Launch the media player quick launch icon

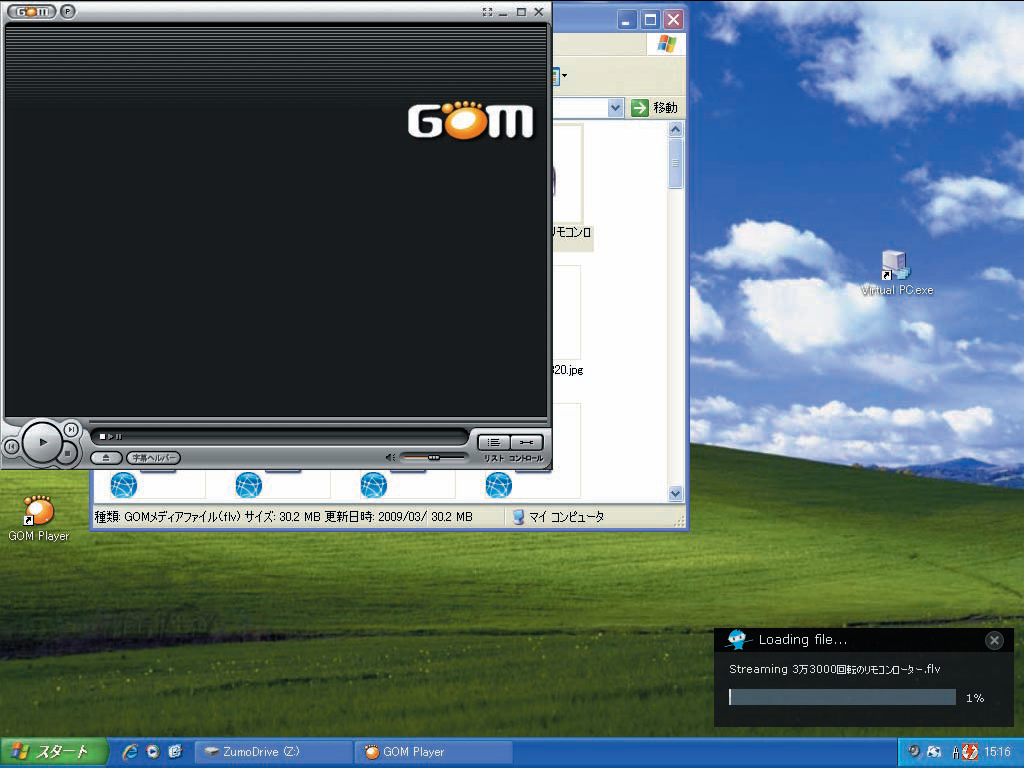(152, 752)
